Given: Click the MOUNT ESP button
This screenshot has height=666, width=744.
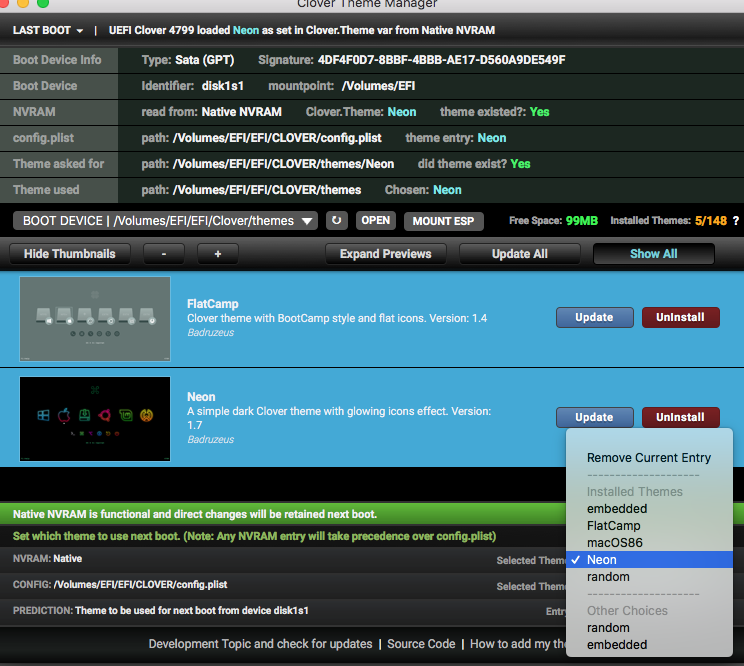Looking at the screenshot, I should [444, 221].
